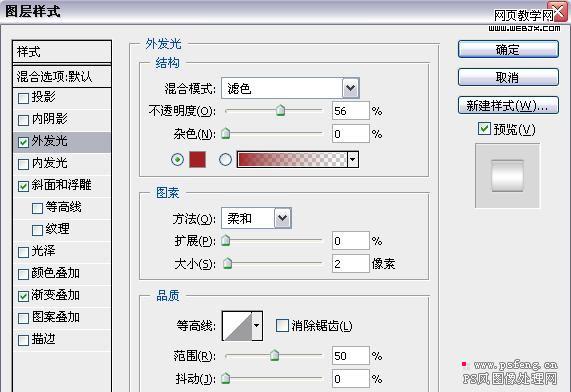571x392 pixels.
Task: Enable the 颜色叠加 color overlay checkbox
Action: click(x=23, y=274)
